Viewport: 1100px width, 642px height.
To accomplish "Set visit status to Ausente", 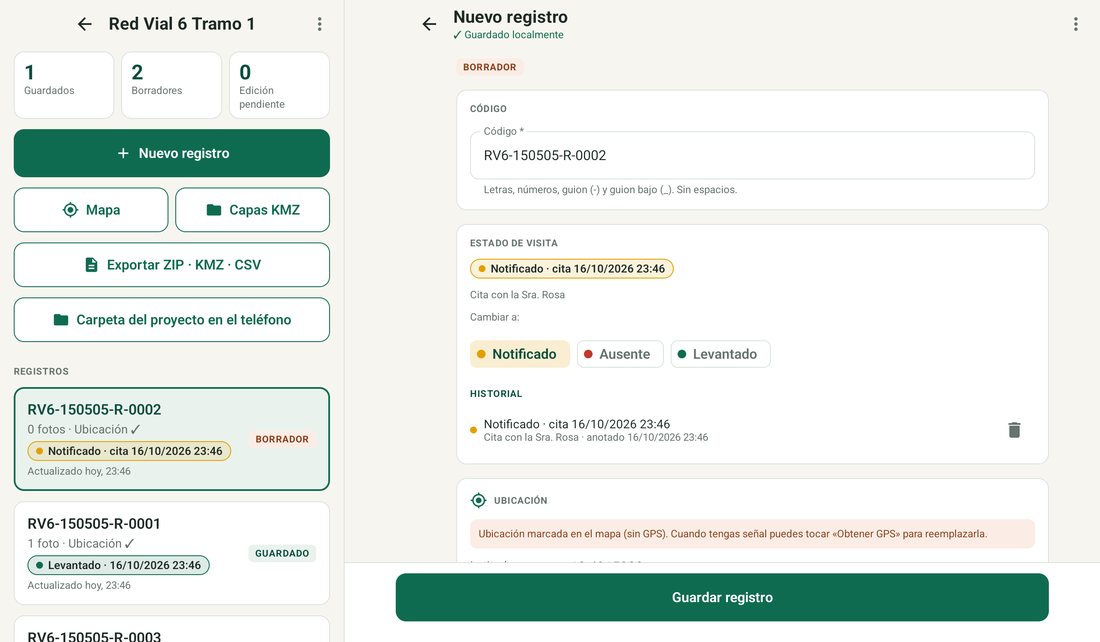I will (x=620, y=354).
